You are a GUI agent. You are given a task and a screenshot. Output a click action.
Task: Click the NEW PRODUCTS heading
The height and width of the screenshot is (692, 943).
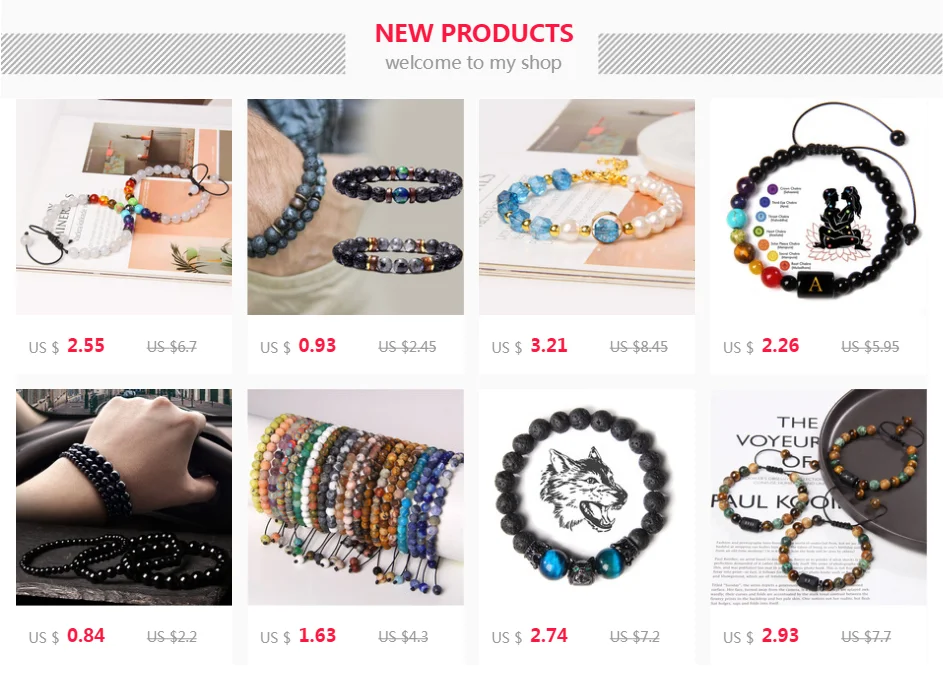coord(474,33)
